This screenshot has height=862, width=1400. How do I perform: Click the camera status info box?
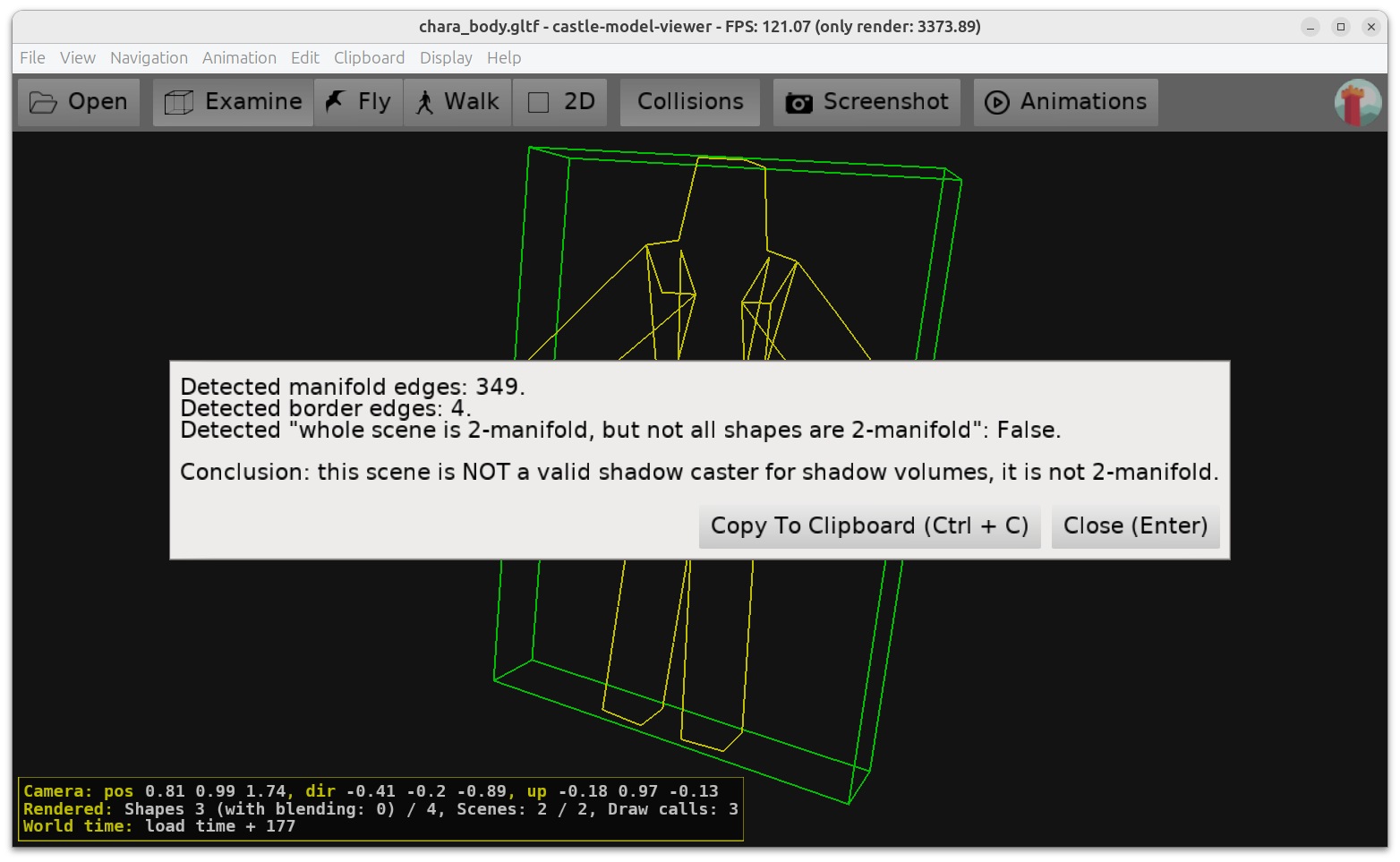pyautogui.click(x=380, y=809)
